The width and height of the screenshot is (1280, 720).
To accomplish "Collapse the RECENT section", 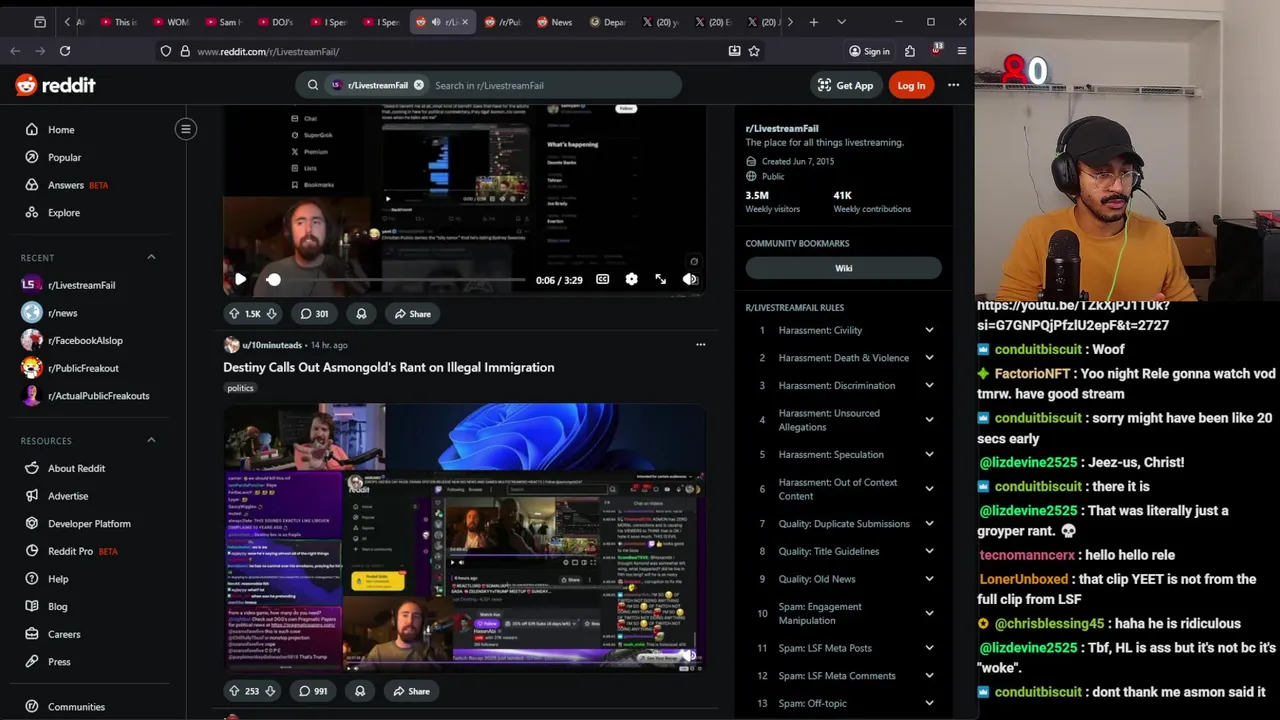I will pyautogui.click(x=151, y=258).
